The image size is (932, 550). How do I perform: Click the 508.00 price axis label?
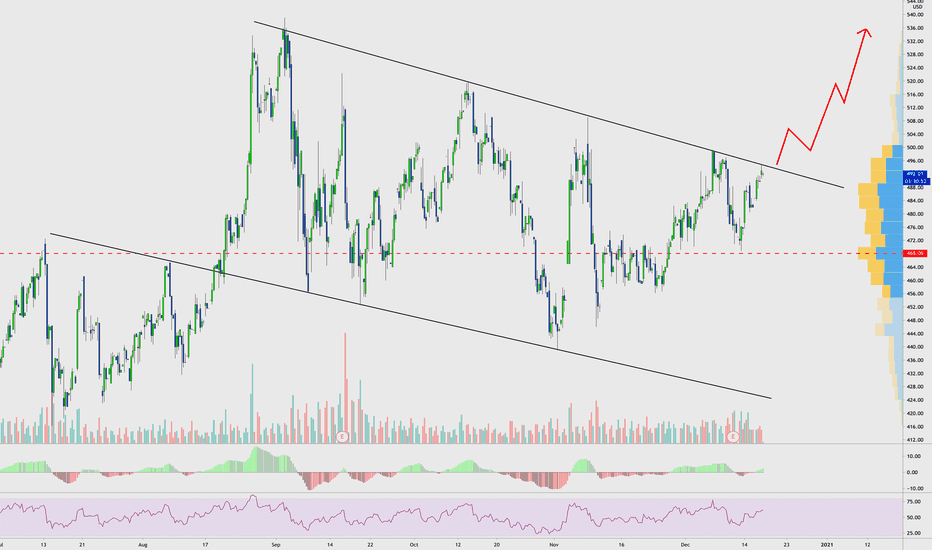[915, 121]
